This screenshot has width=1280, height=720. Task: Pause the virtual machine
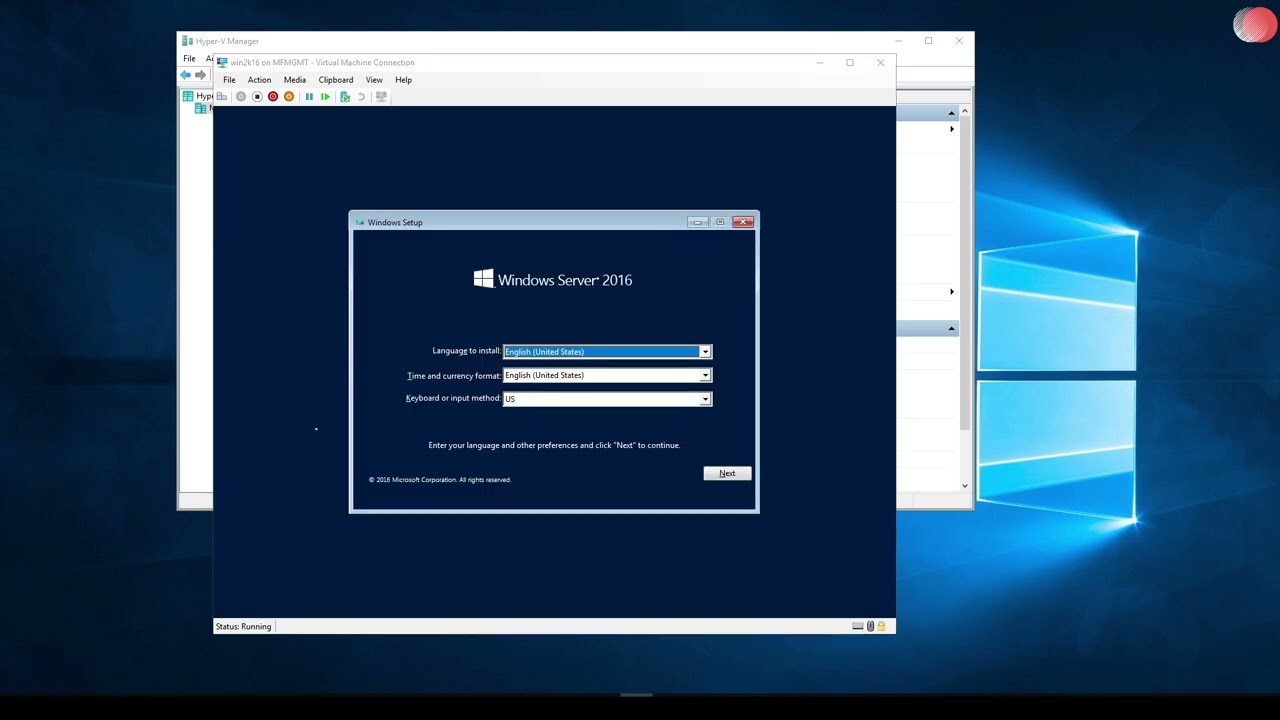point(309,97)
